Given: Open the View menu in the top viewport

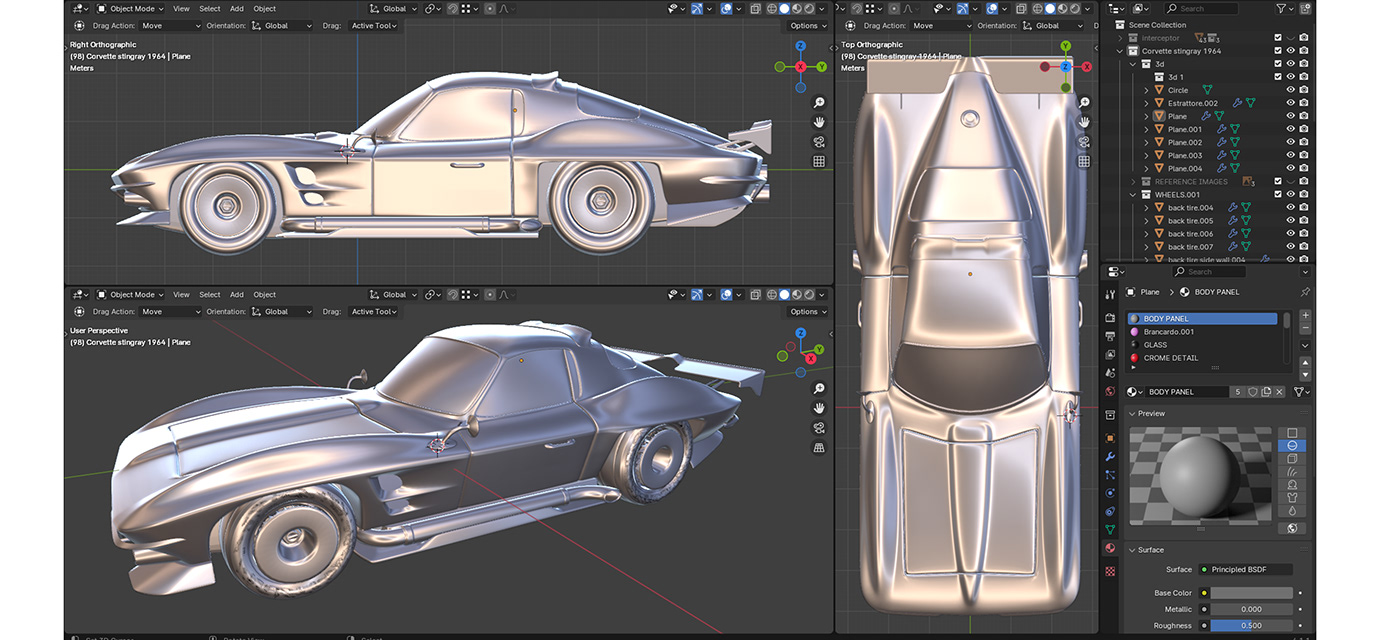Looking at the screenshot, I should 180,8.
